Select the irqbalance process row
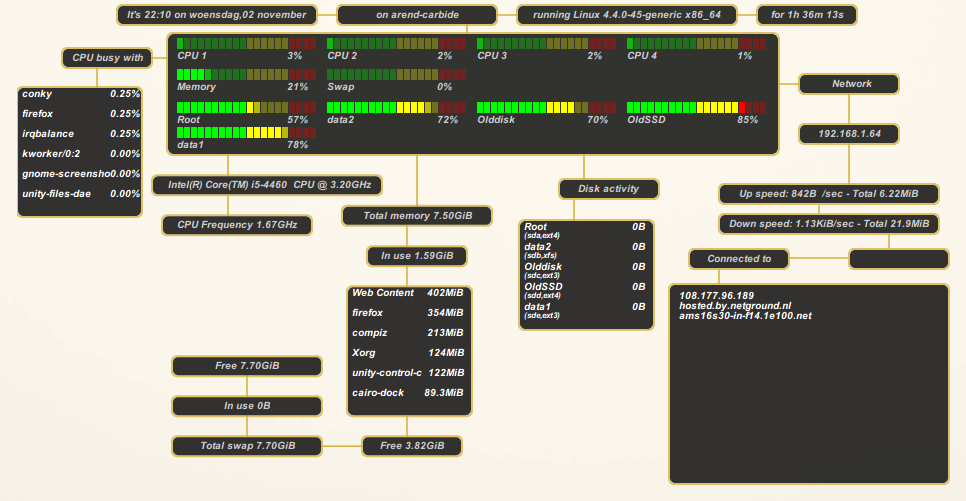 (x=81, y=134)
